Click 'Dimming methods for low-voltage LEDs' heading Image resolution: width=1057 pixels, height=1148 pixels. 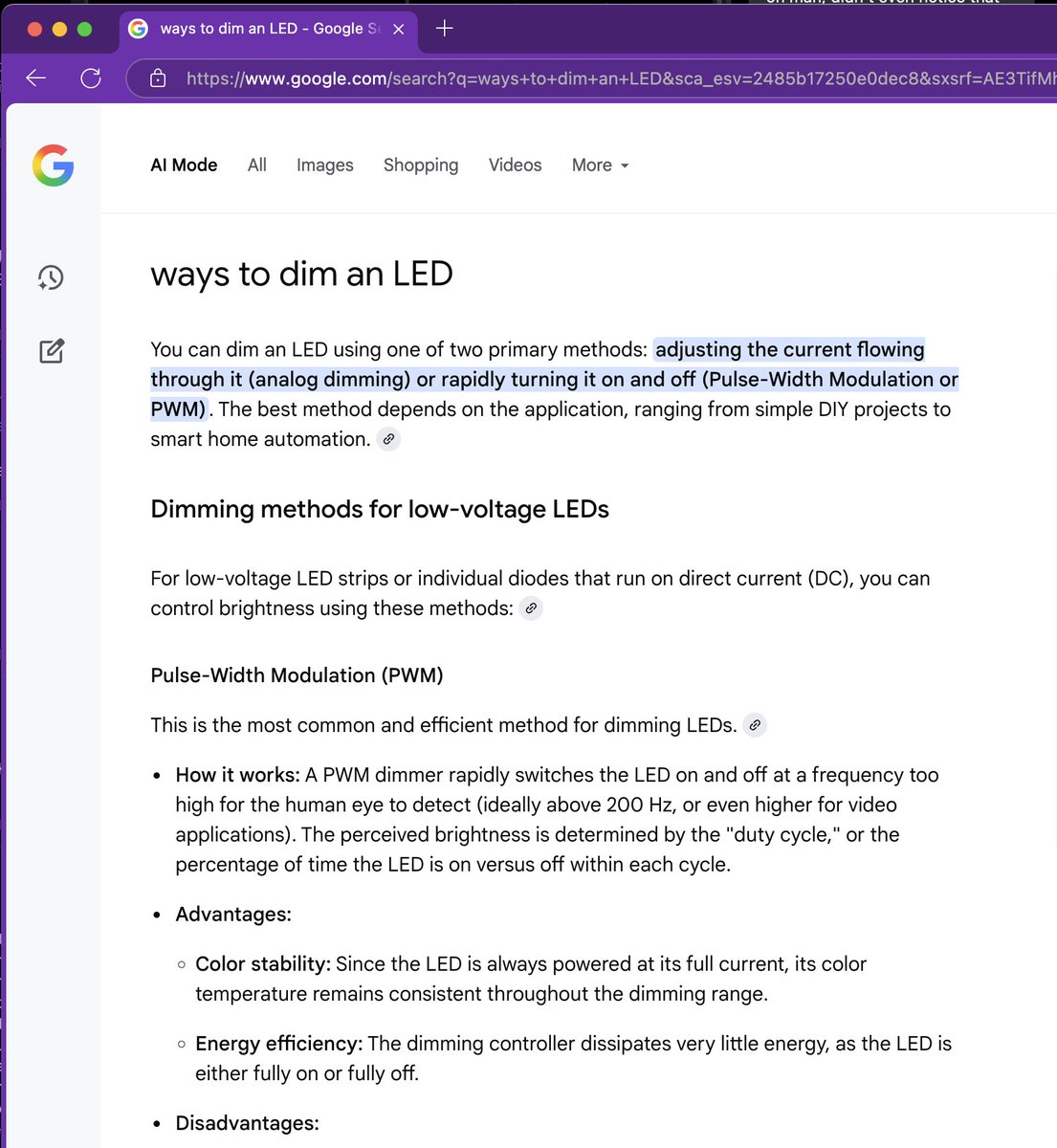(380, 509)
